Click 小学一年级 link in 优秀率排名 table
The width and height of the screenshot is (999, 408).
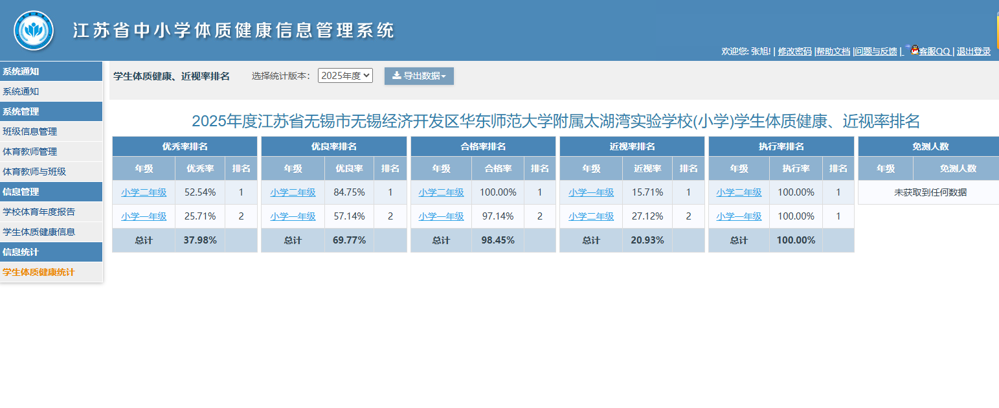pos(143,217)
